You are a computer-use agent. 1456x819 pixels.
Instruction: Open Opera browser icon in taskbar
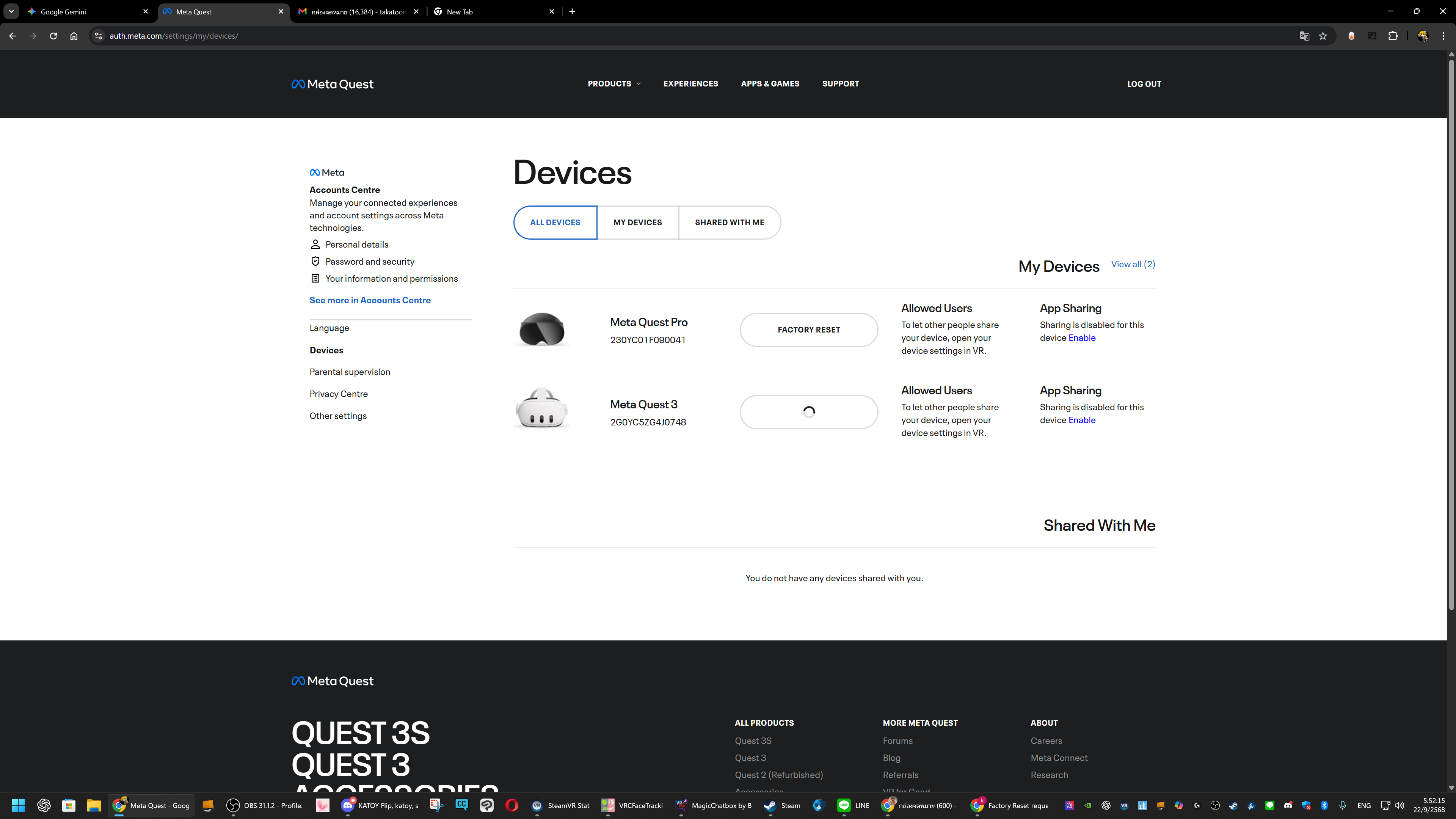click(511, 805)
